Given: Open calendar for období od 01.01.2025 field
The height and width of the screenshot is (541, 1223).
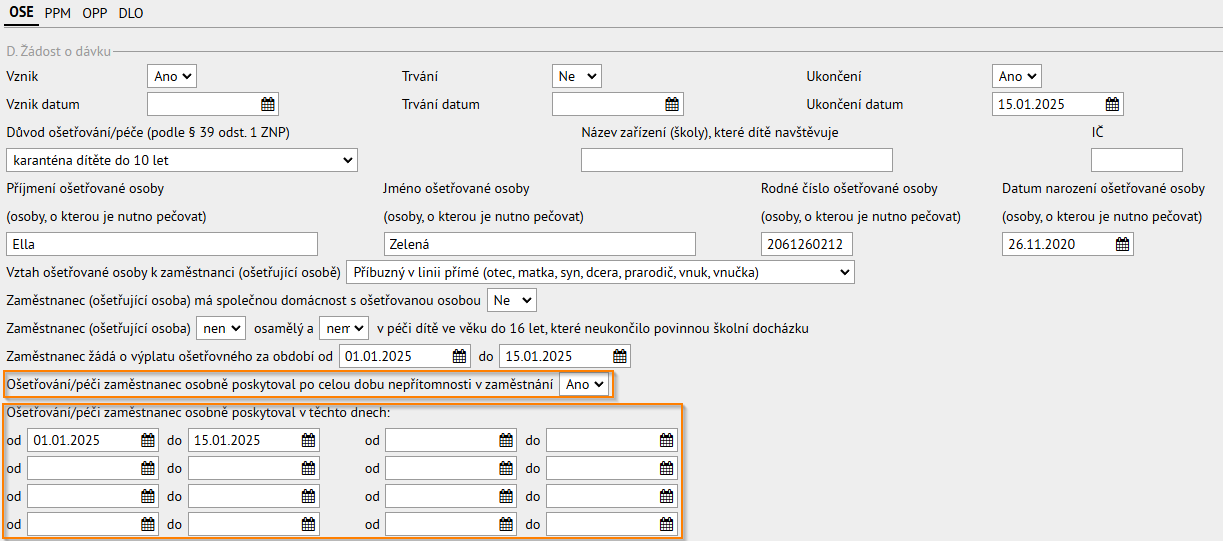Looking at the screenshot, I should 459,356.
